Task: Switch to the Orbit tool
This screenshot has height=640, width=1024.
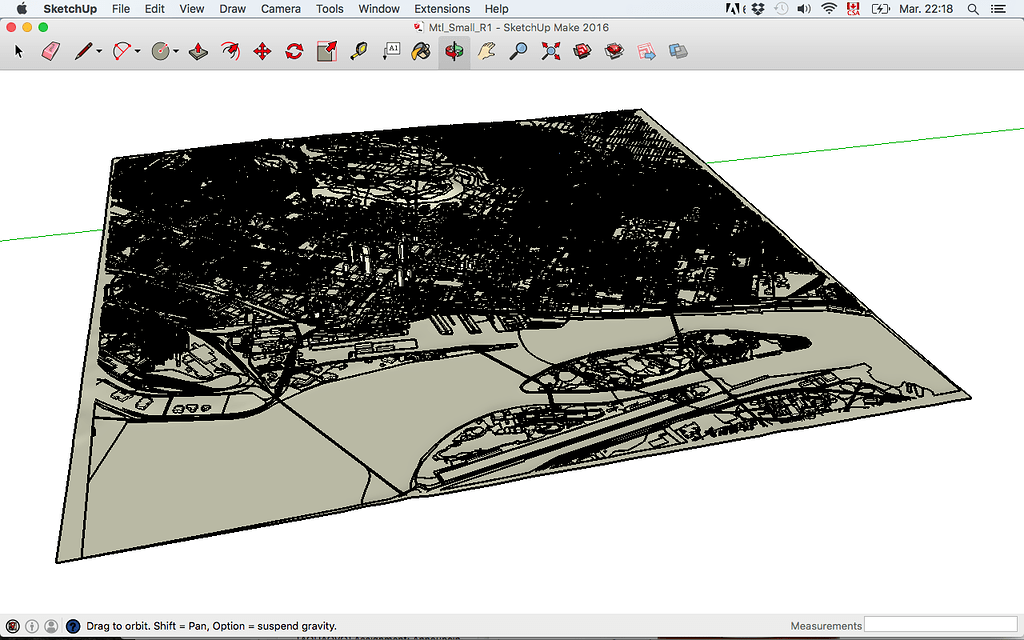Action: (454, 51)
